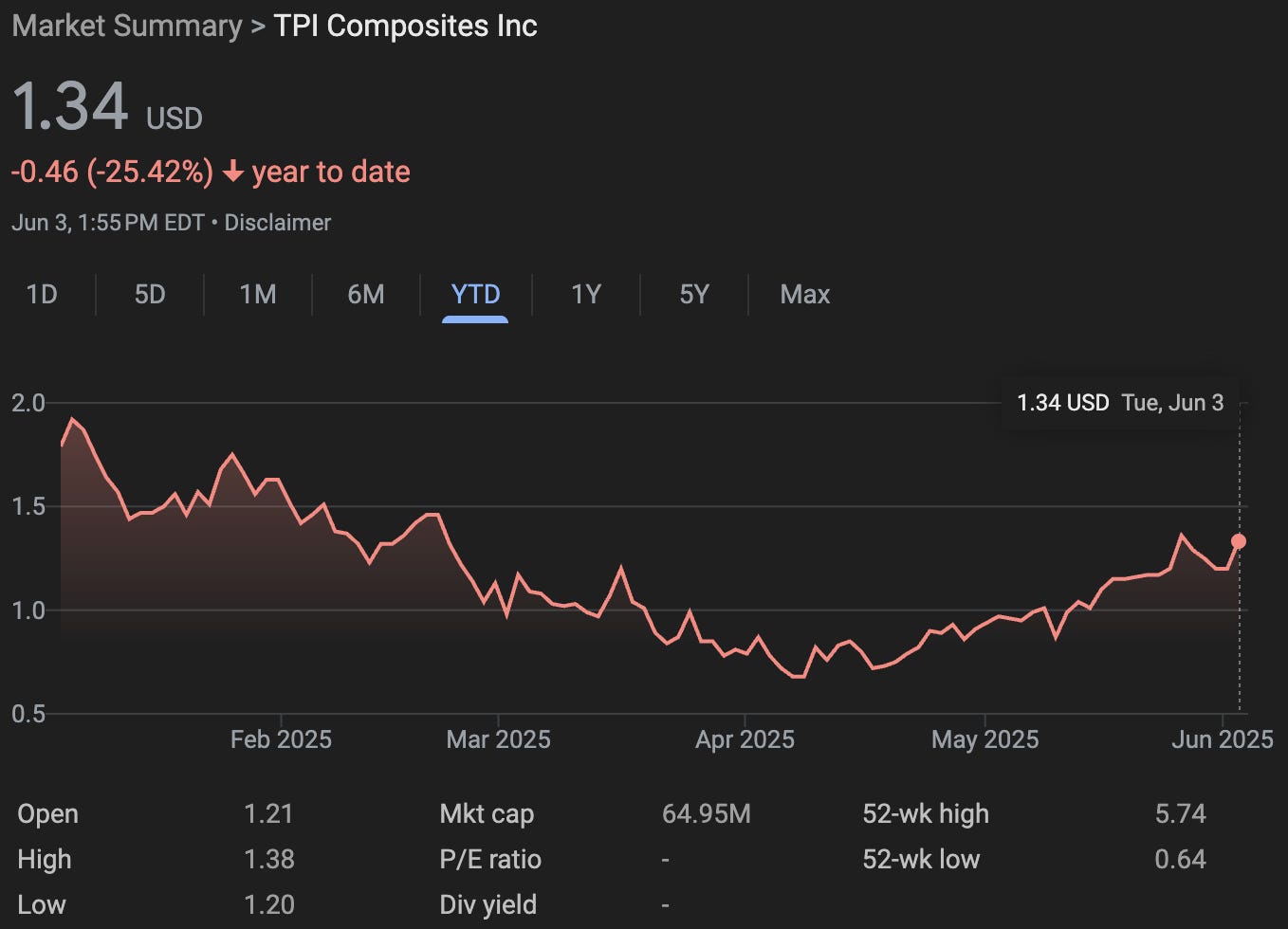Click the 2.0 y-axis label
The height and width of the screenshot is (929, 1288).
[28, 403]
